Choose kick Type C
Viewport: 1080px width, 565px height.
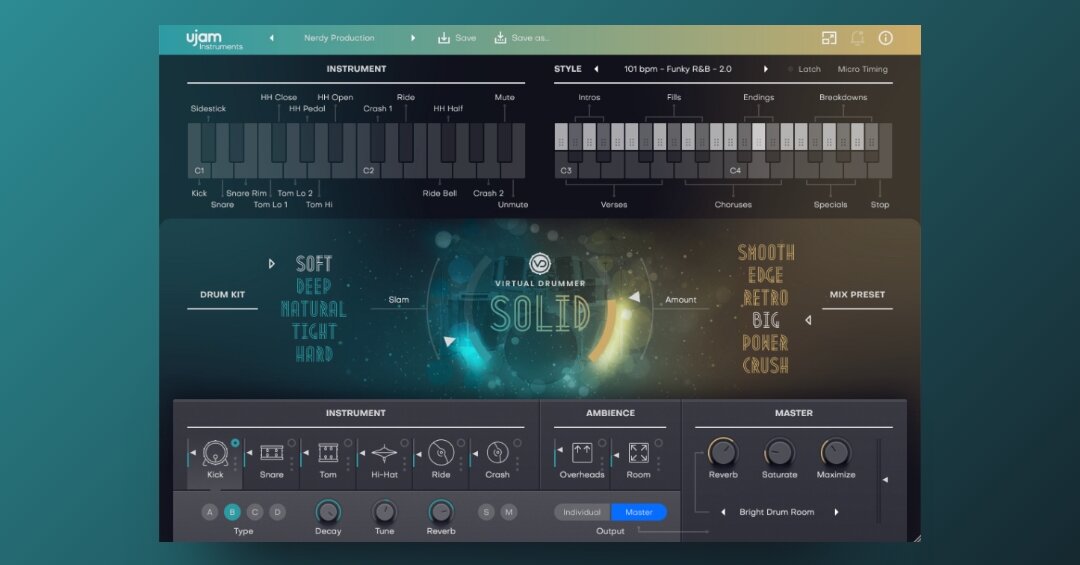pos(255,512)
